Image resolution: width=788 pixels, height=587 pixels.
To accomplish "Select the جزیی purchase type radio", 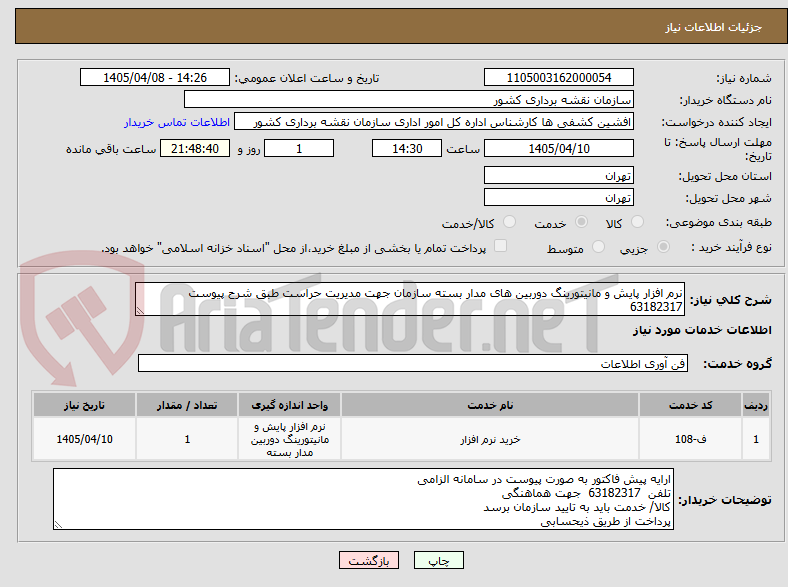I will 663,247.
